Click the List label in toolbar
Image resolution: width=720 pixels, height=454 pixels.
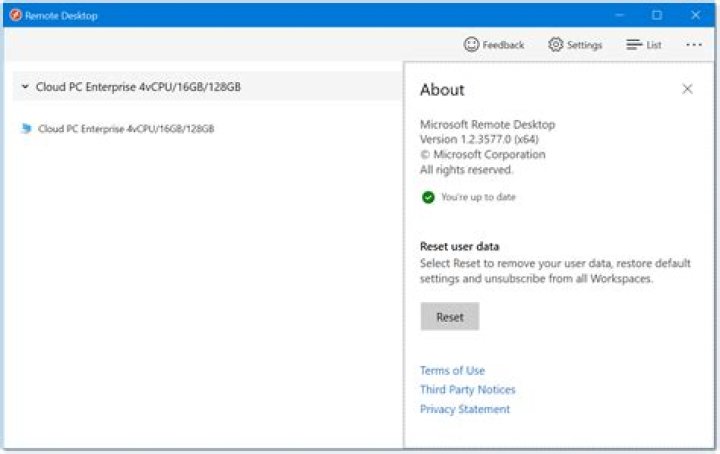tap(654, 45)
